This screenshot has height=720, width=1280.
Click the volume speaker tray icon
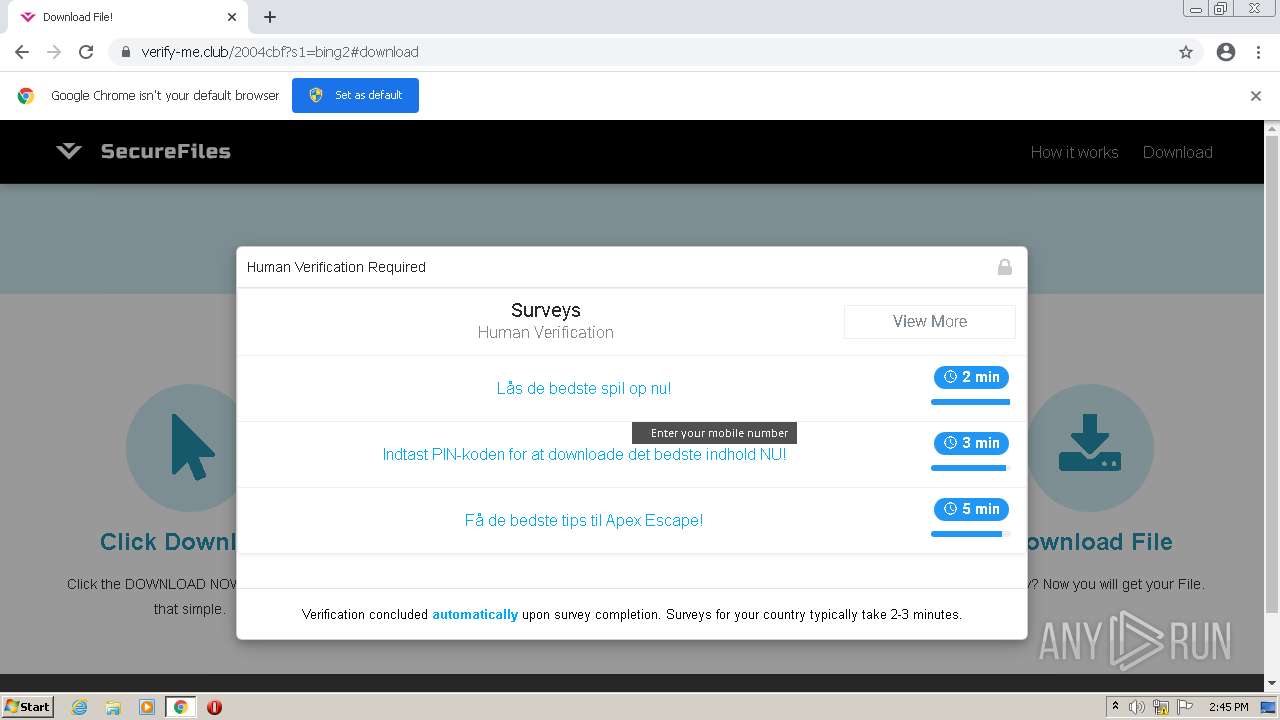tap(1137, 707)
